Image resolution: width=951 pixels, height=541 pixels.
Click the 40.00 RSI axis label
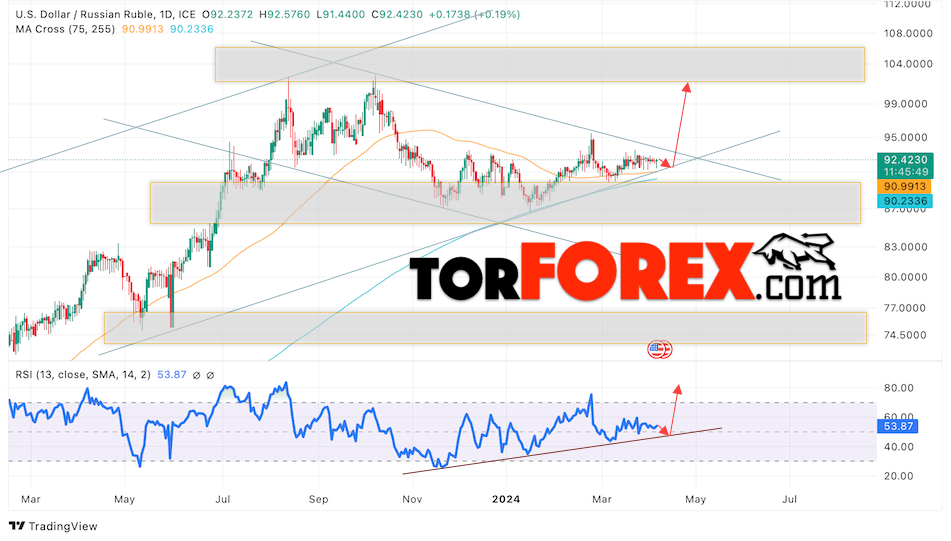(899, 447)
